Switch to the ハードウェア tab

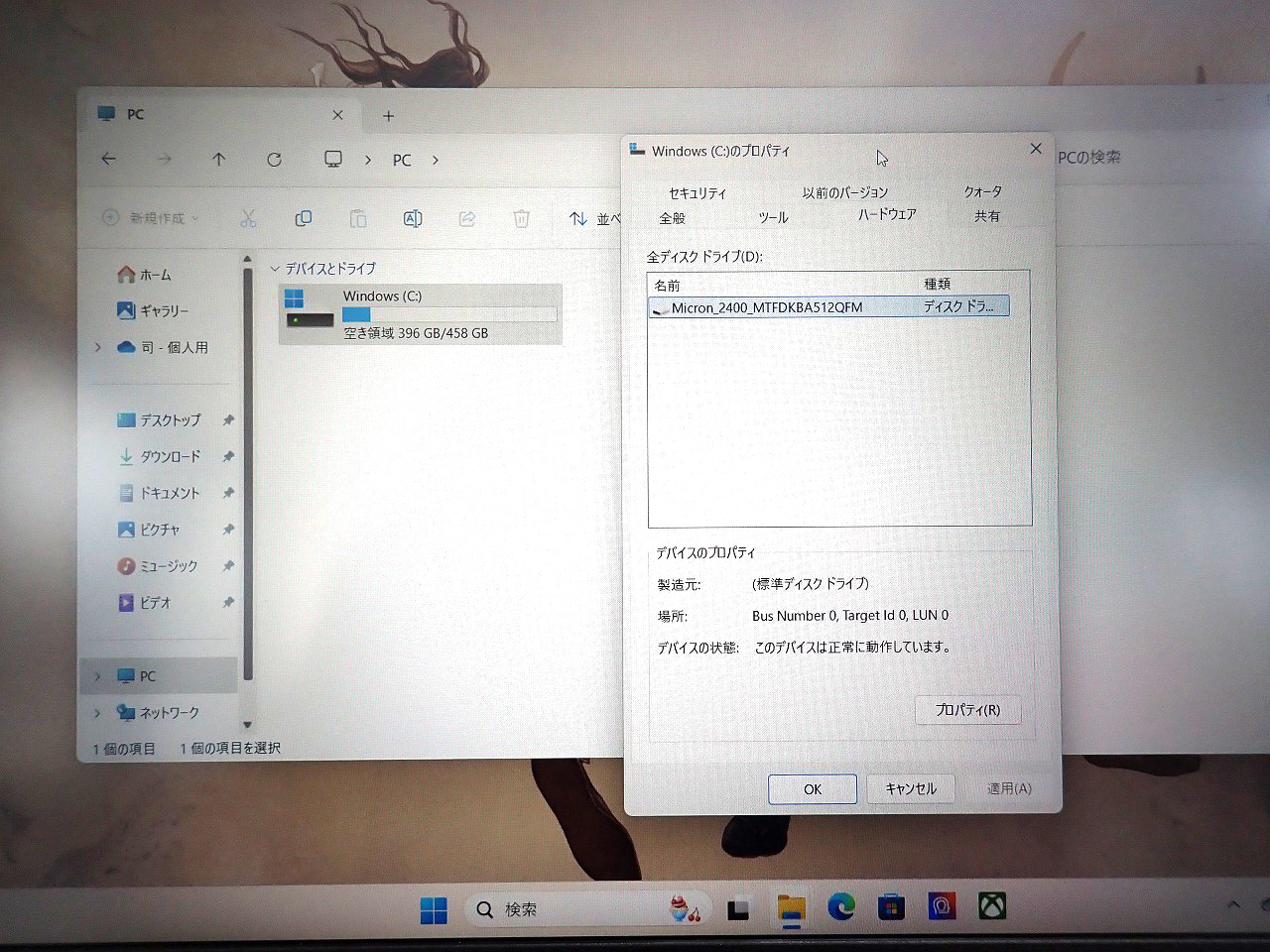coord(887,214)
